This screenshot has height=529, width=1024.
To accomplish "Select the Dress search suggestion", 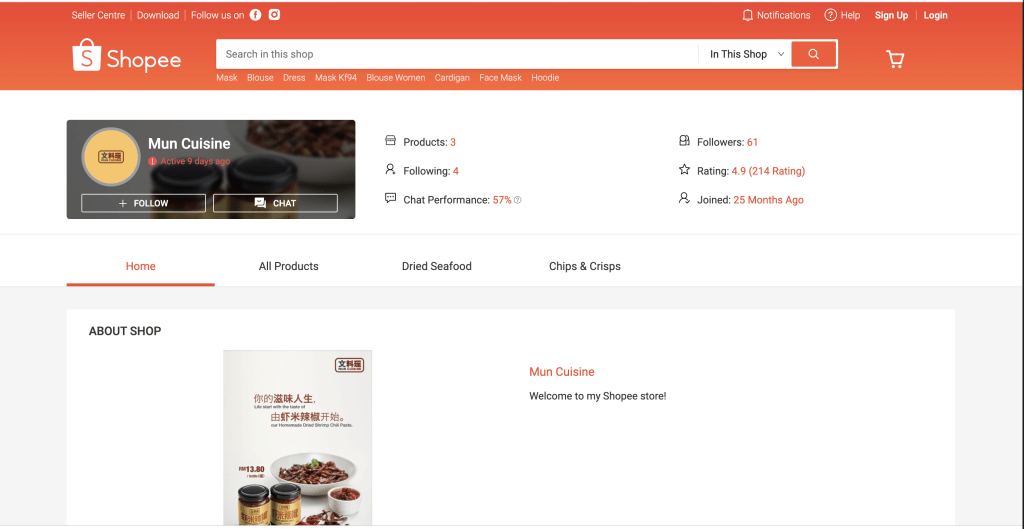I will pyautogui.click(x=294, y=78).
